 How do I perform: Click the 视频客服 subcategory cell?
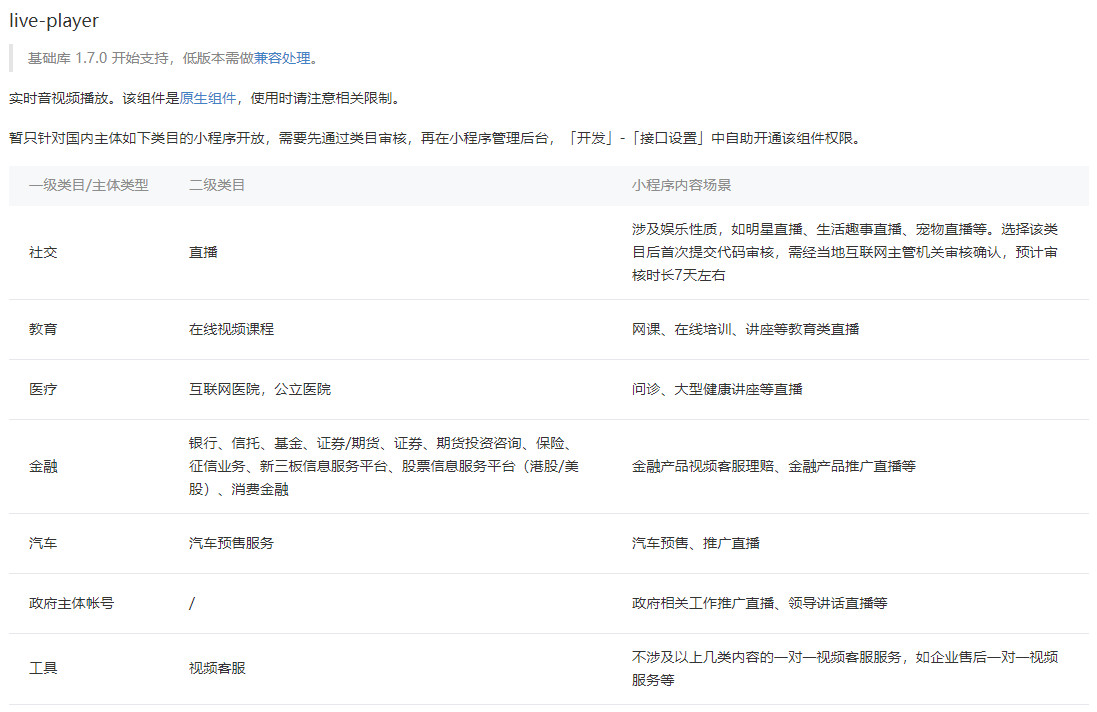tap(217, 668)
